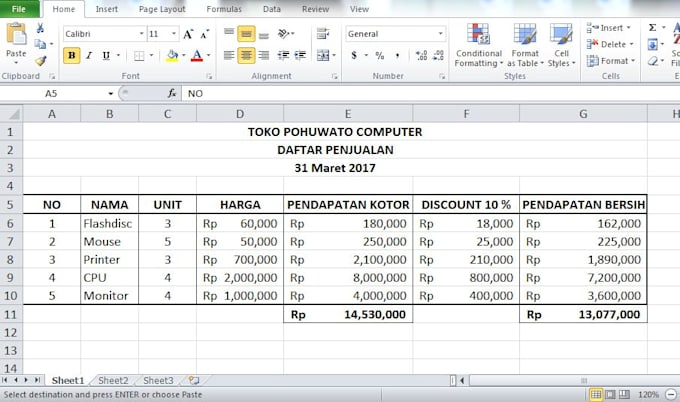Switch to the Page Layout tab
This screenshot has width=680, height=402.
162,9
